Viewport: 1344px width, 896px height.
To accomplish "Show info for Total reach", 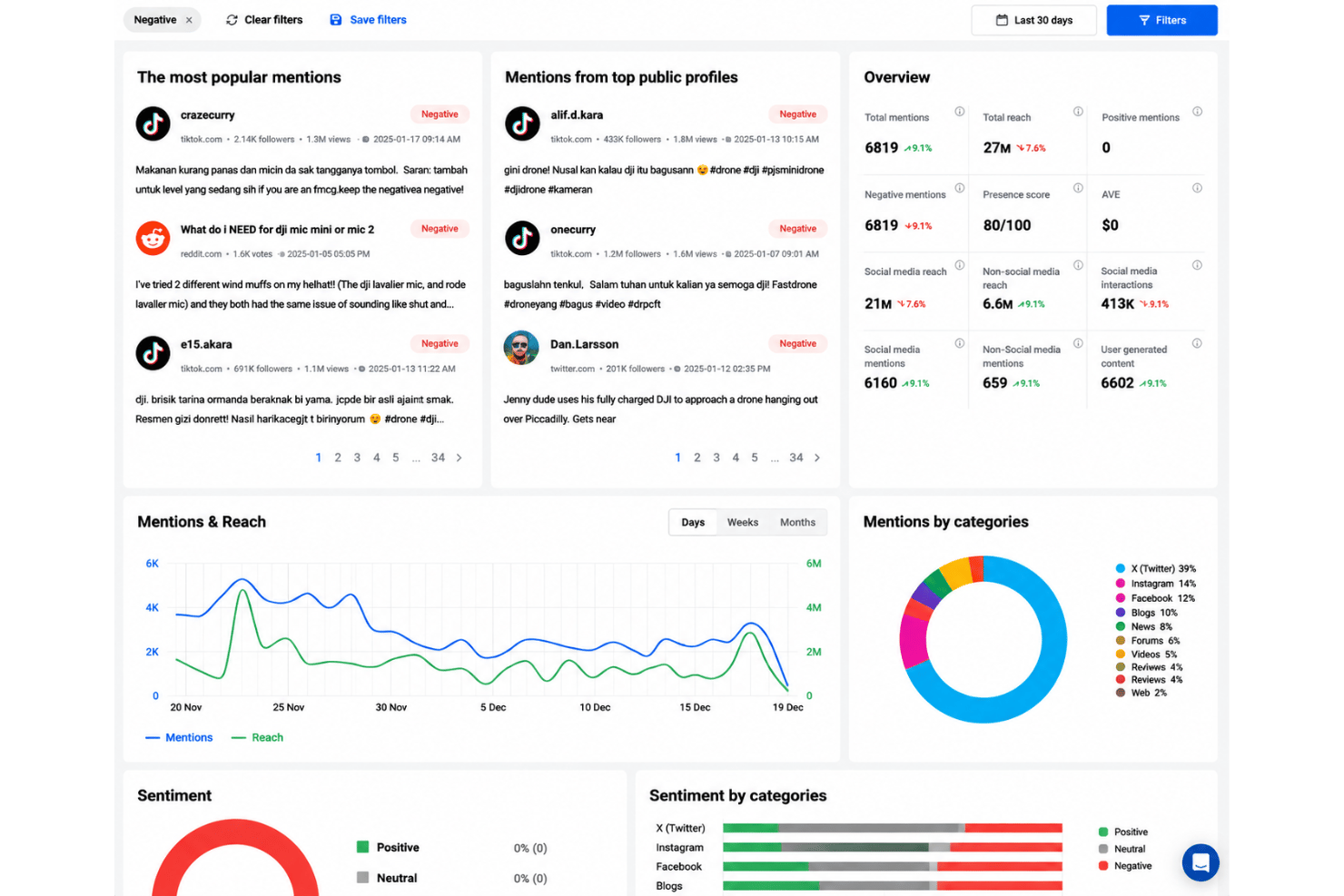I will [1078, 112].
